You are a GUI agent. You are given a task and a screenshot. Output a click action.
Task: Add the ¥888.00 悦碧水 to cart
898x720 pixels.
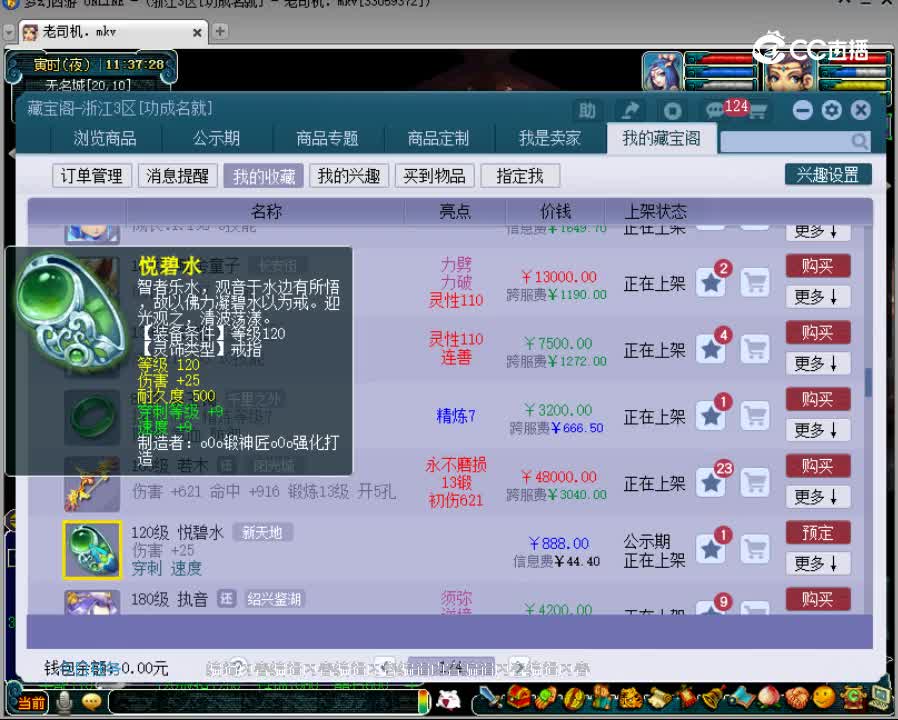[x=755, y=550]
